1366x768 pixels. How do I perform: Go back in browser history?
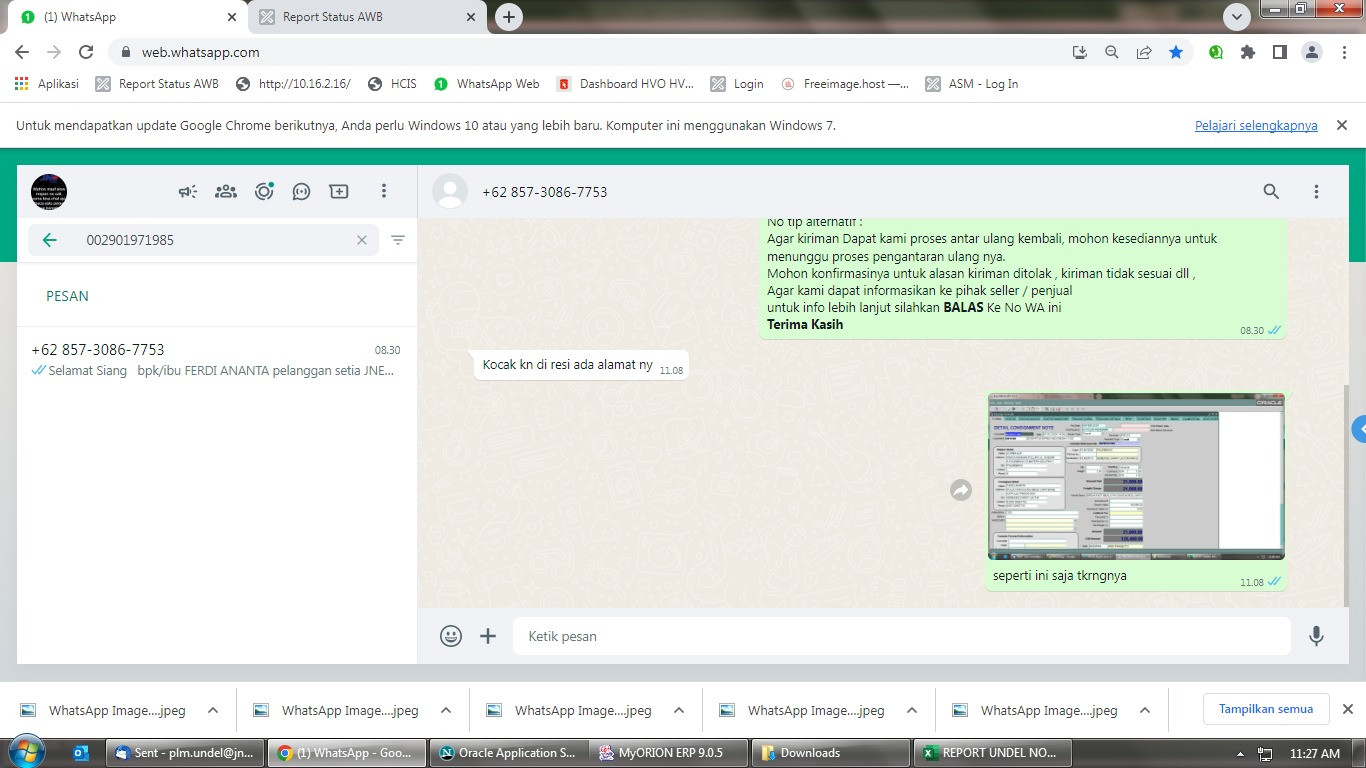point(22,52)
